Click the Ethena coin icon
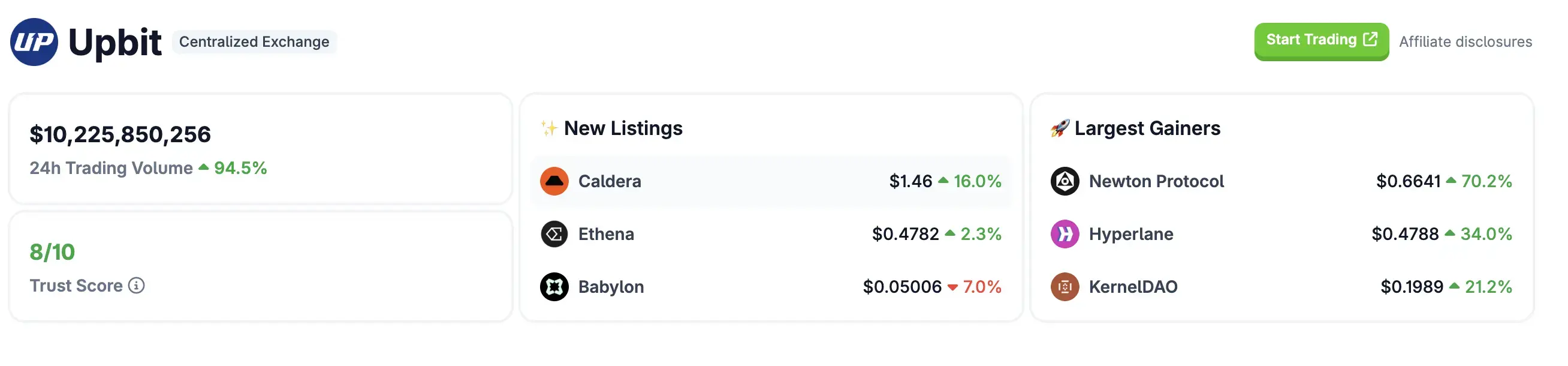 click(554, 234)
